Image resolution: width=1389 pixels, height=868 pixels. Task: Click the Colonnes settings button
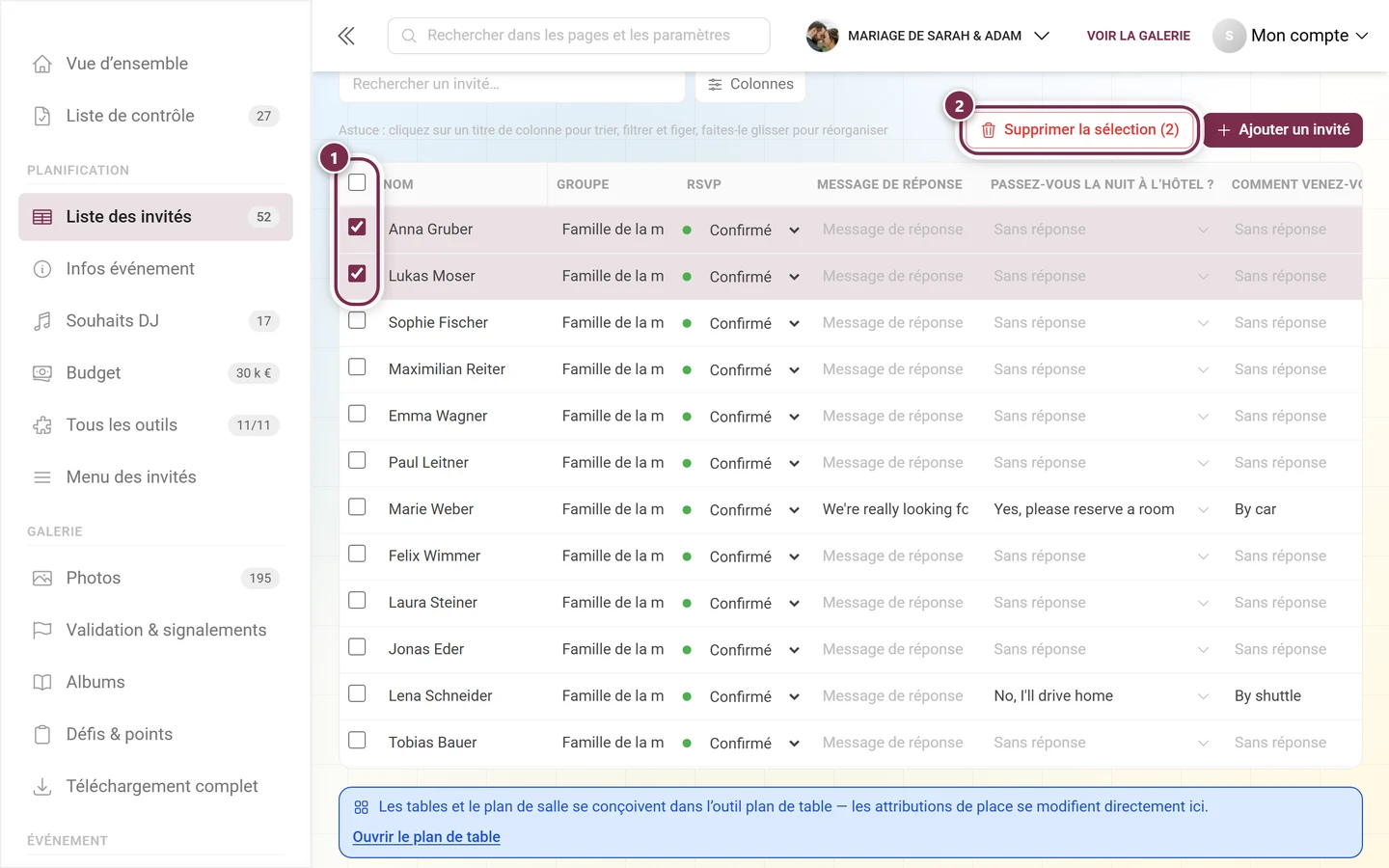coord(750,84)
